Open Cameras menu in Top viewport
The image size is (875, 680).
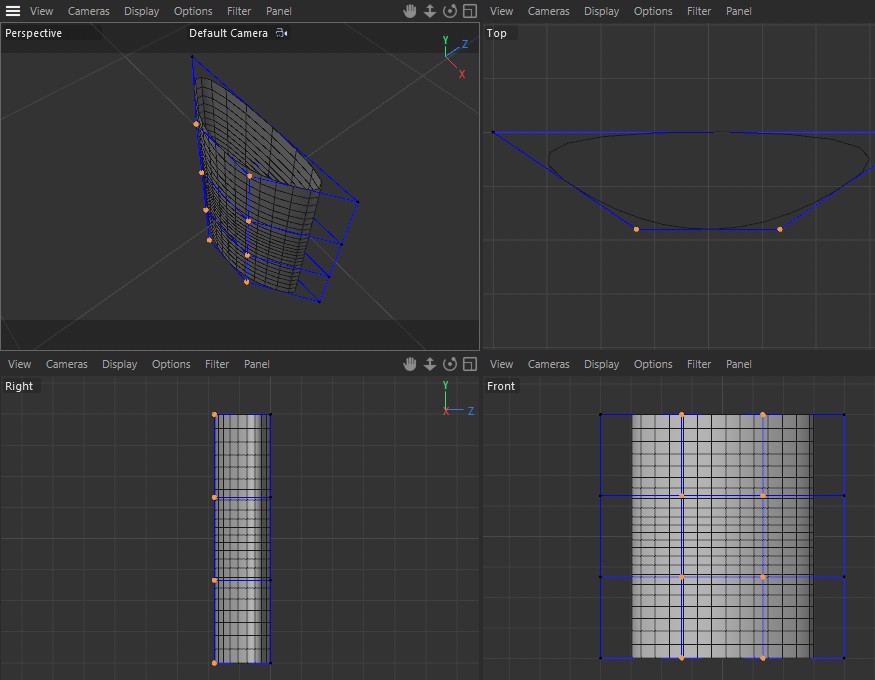(549, 11)
